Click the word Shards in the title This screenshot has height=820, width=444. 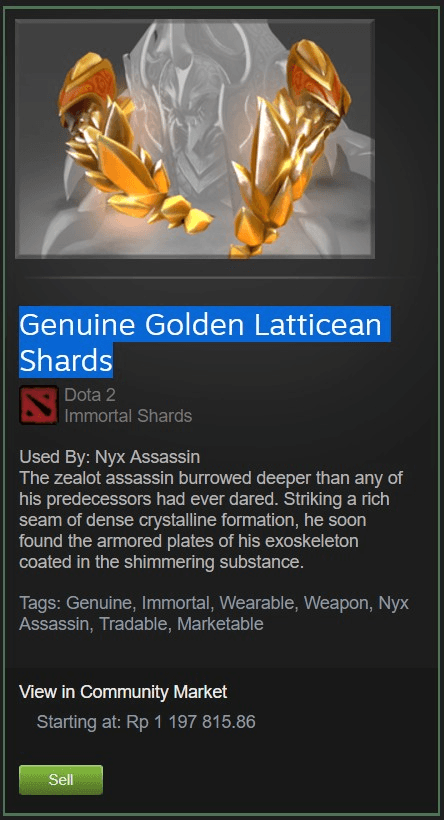click(x=66, y=360)
